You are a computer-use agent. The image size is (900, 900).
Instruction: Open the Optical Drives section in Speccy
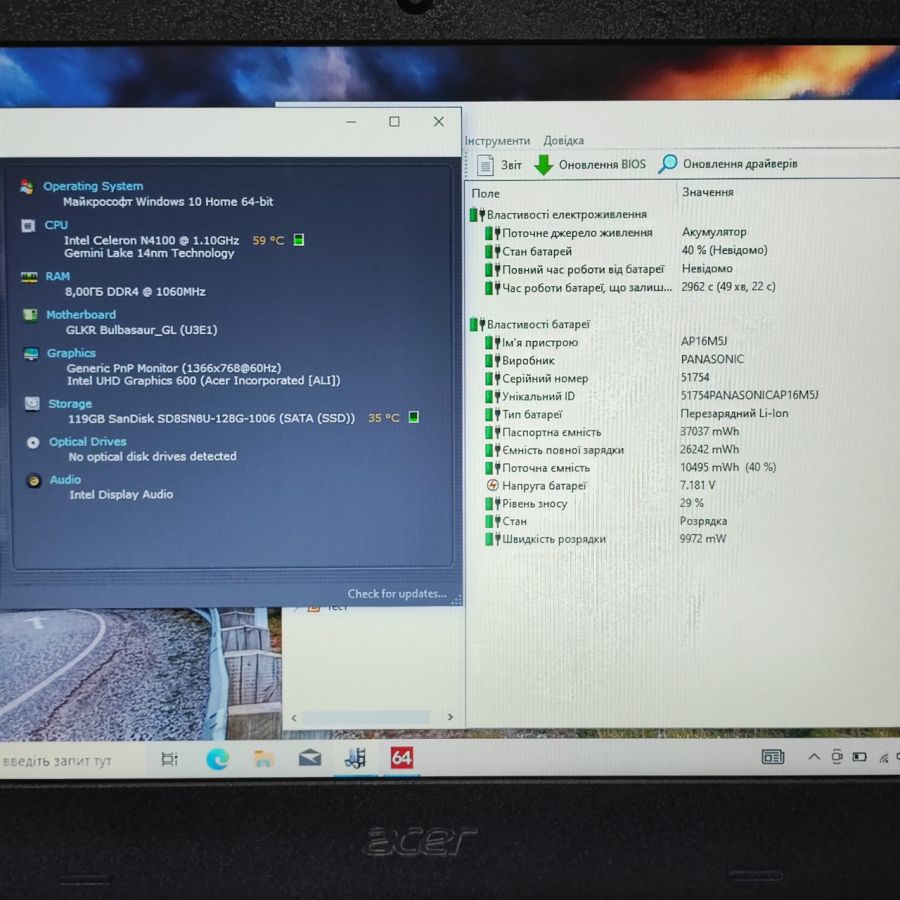click(88, 441)
